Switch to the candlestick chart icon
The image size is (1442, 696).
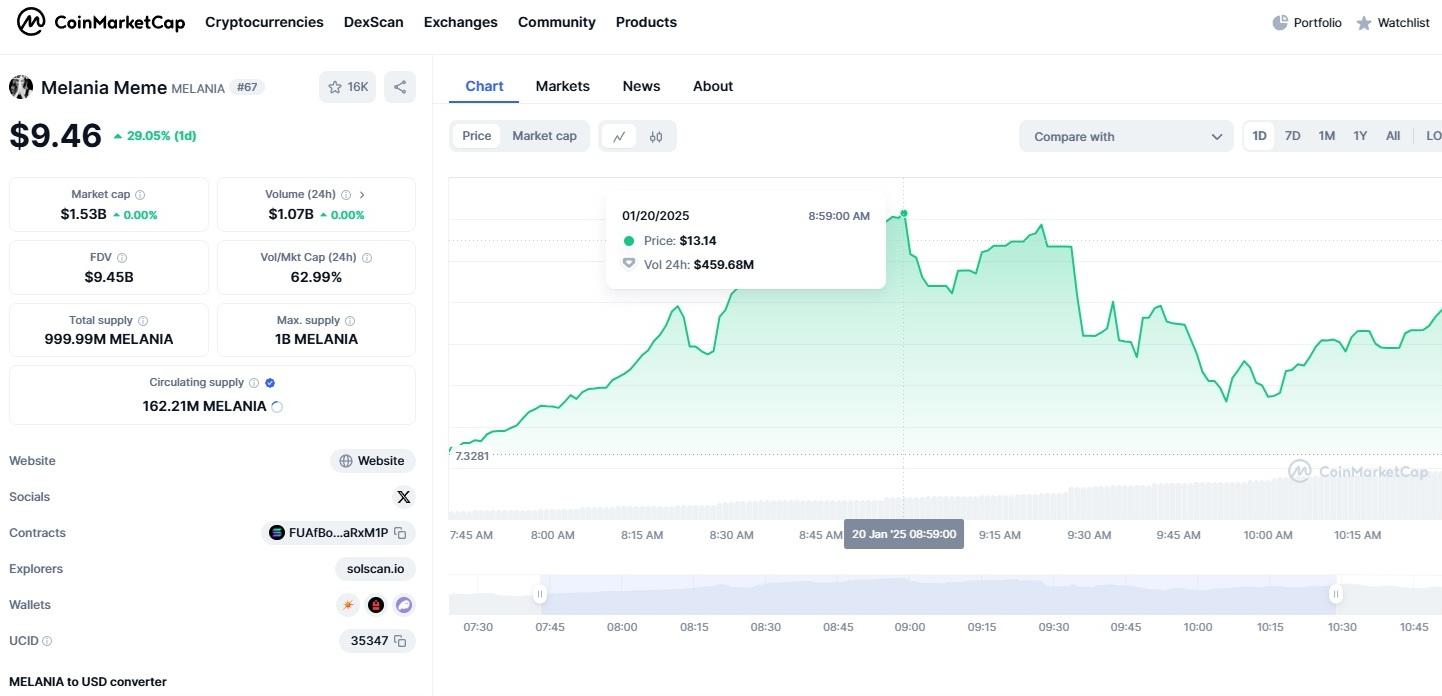(656, 137)
